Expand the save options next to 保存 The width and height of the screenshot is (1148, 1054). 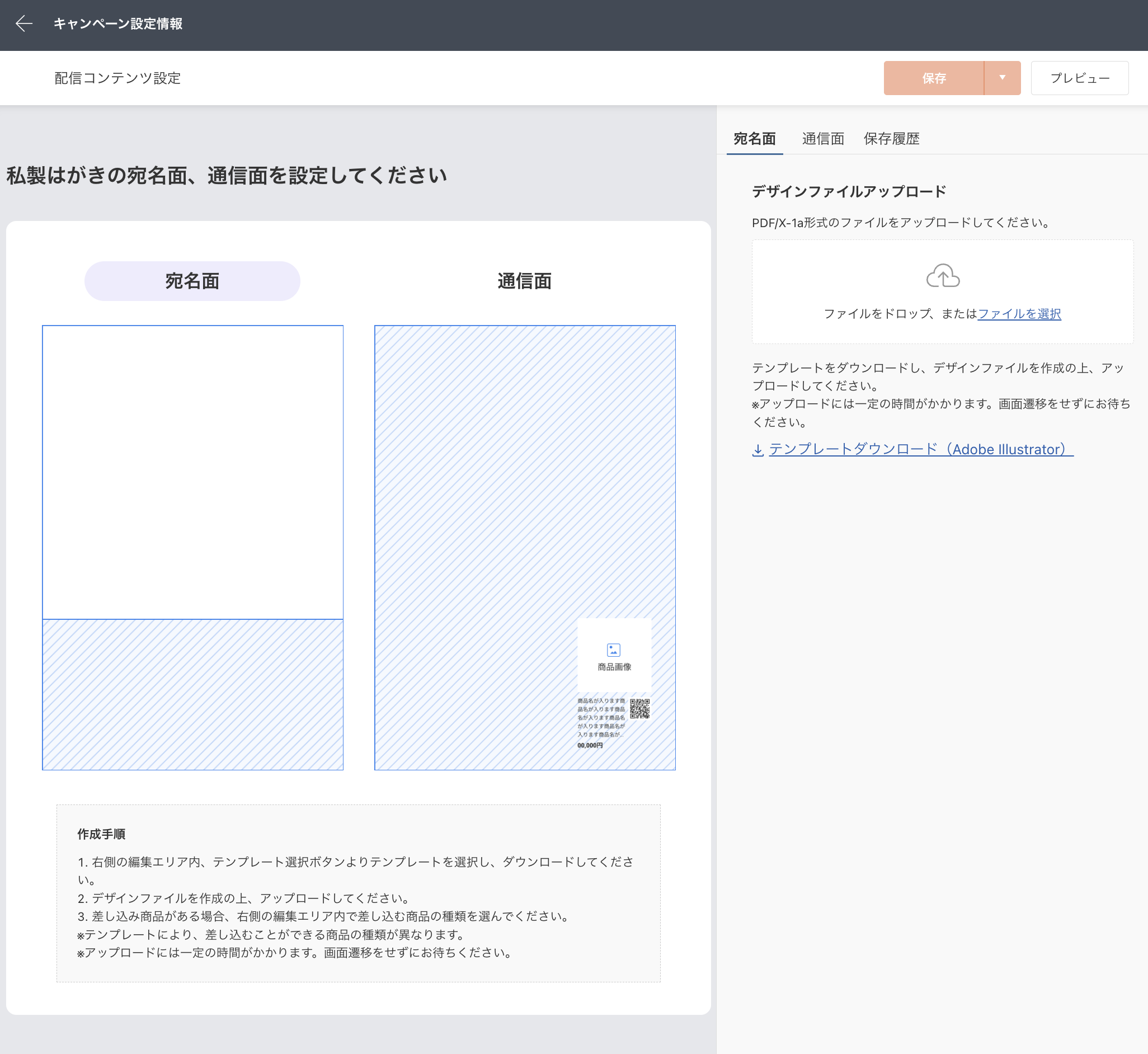coord(1003,78)
